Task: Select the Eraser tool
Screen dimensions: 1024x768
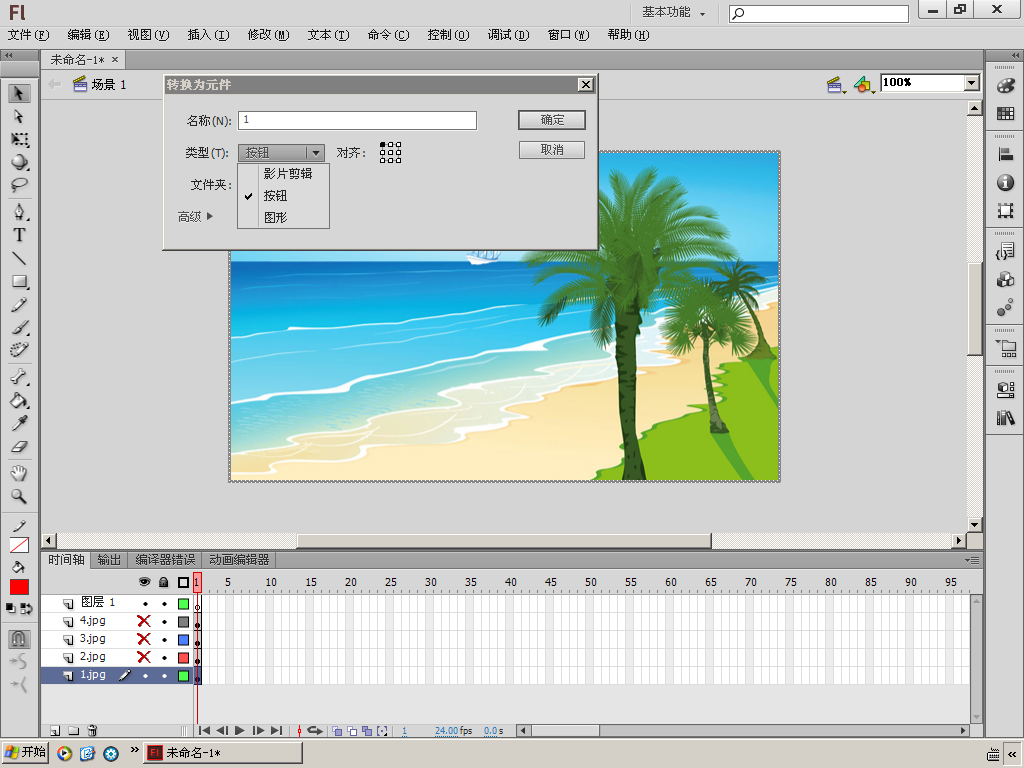Action: 19,448
